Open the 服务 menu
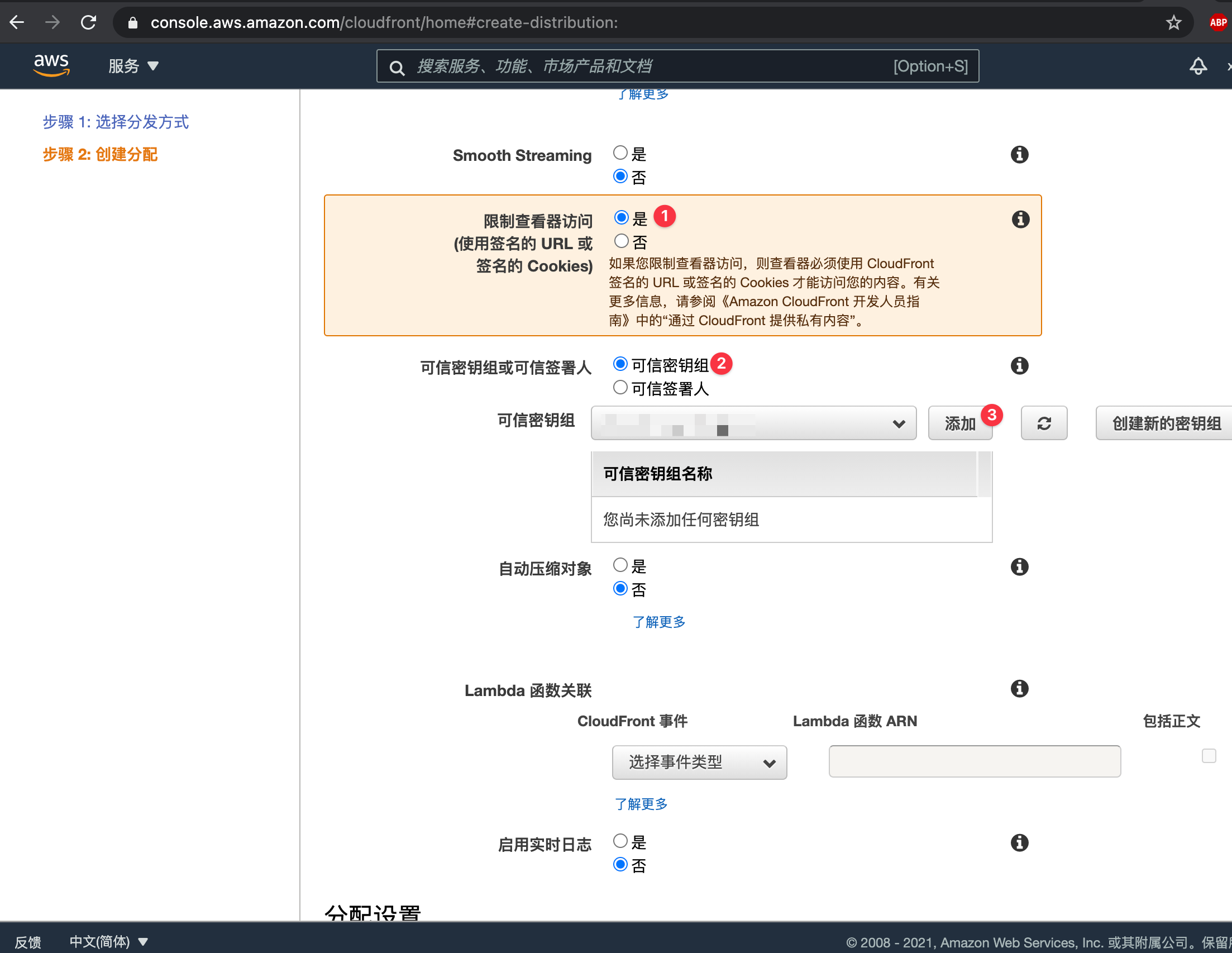This screenshot has height=953, width=1232. 133,66
